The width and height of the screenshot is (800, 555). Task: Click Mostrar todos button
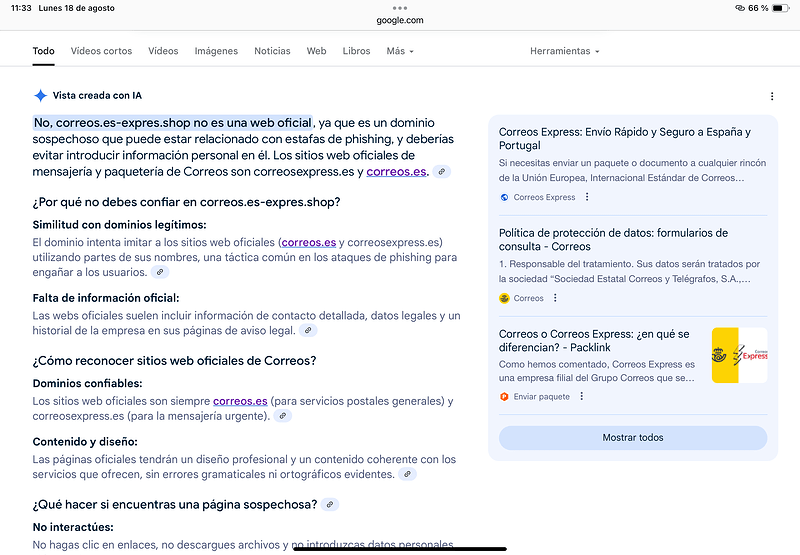[633, 438]
